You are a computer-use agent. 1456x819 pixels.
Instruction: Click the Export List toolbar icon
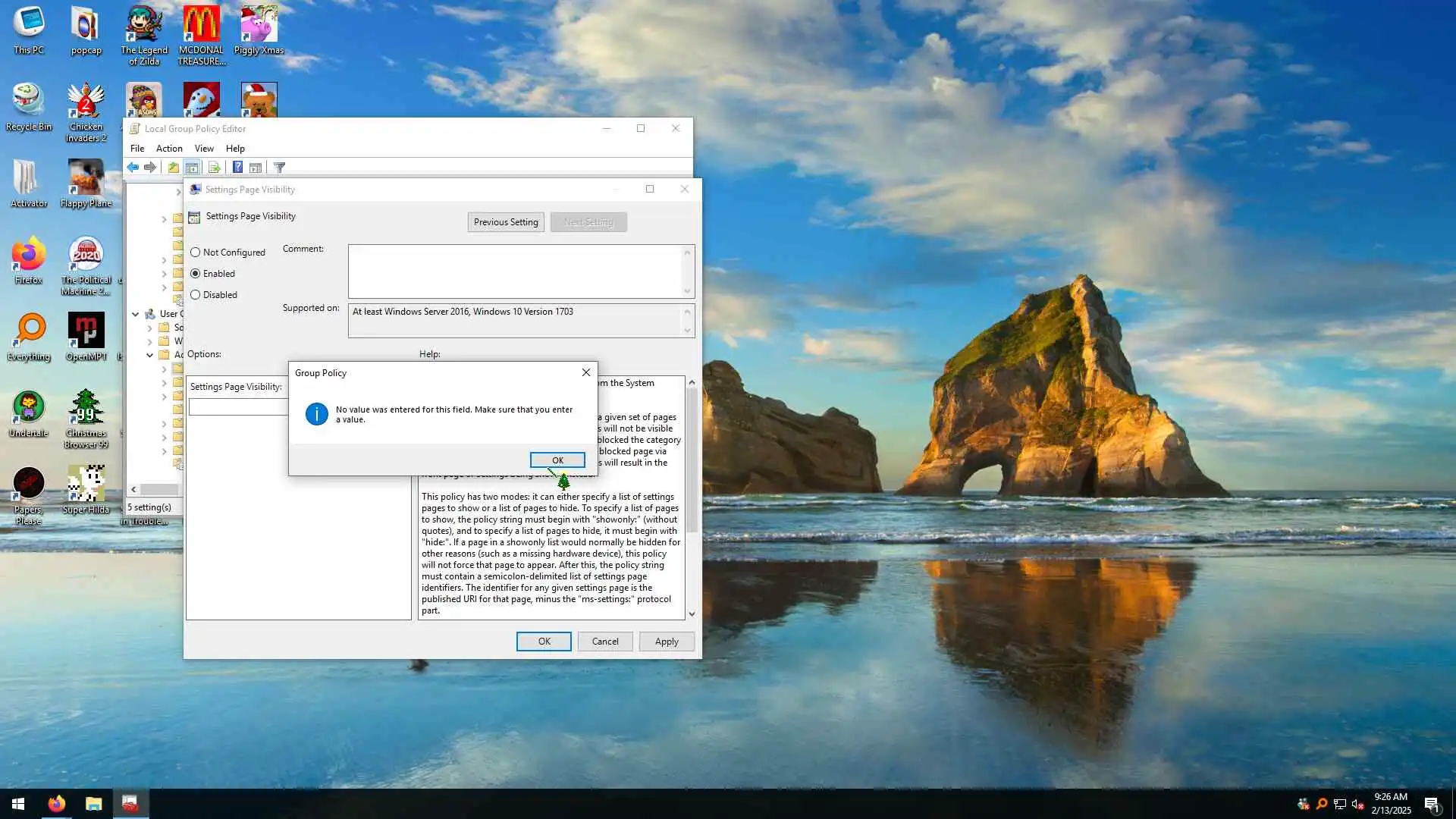click(x=214, y=168)
